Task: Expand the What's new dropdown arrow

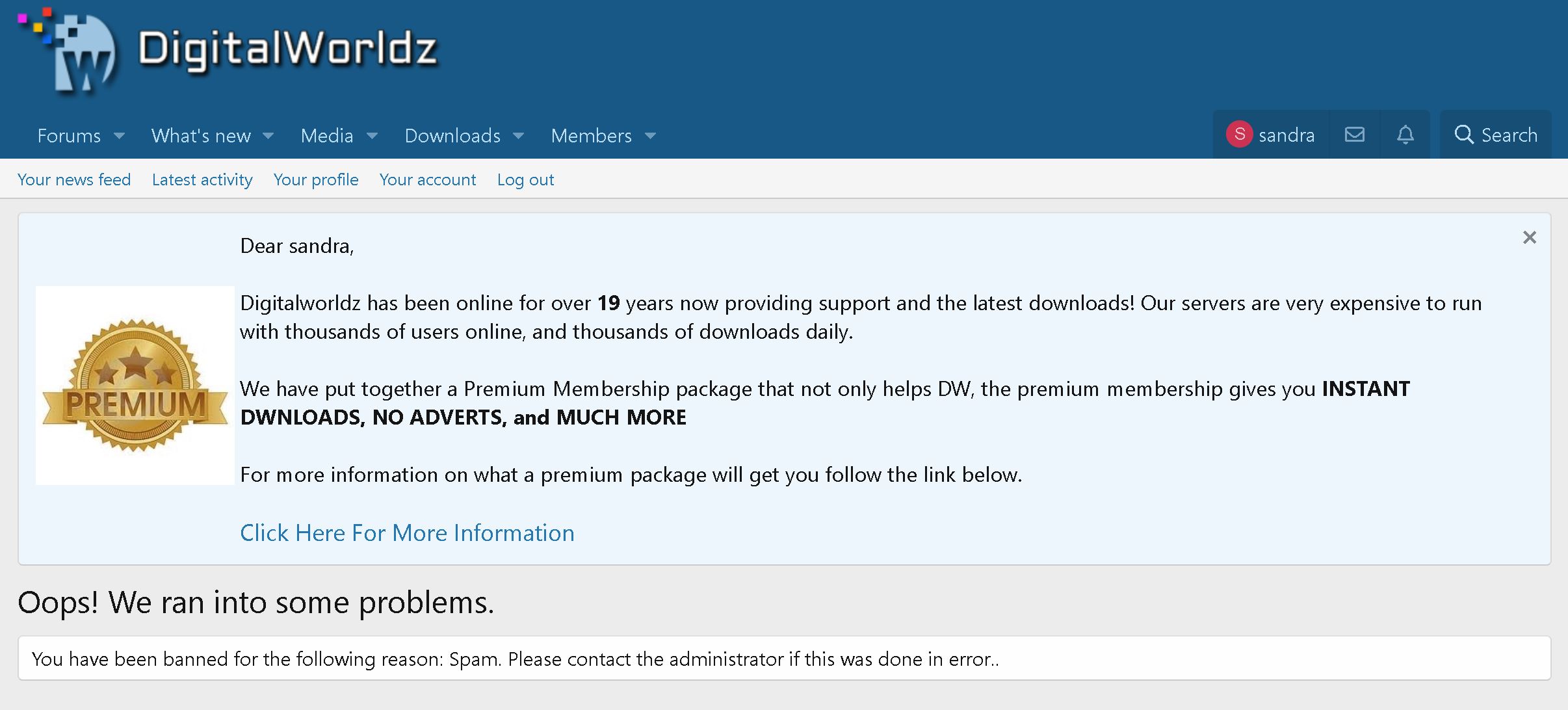Action: click(268, 136)
